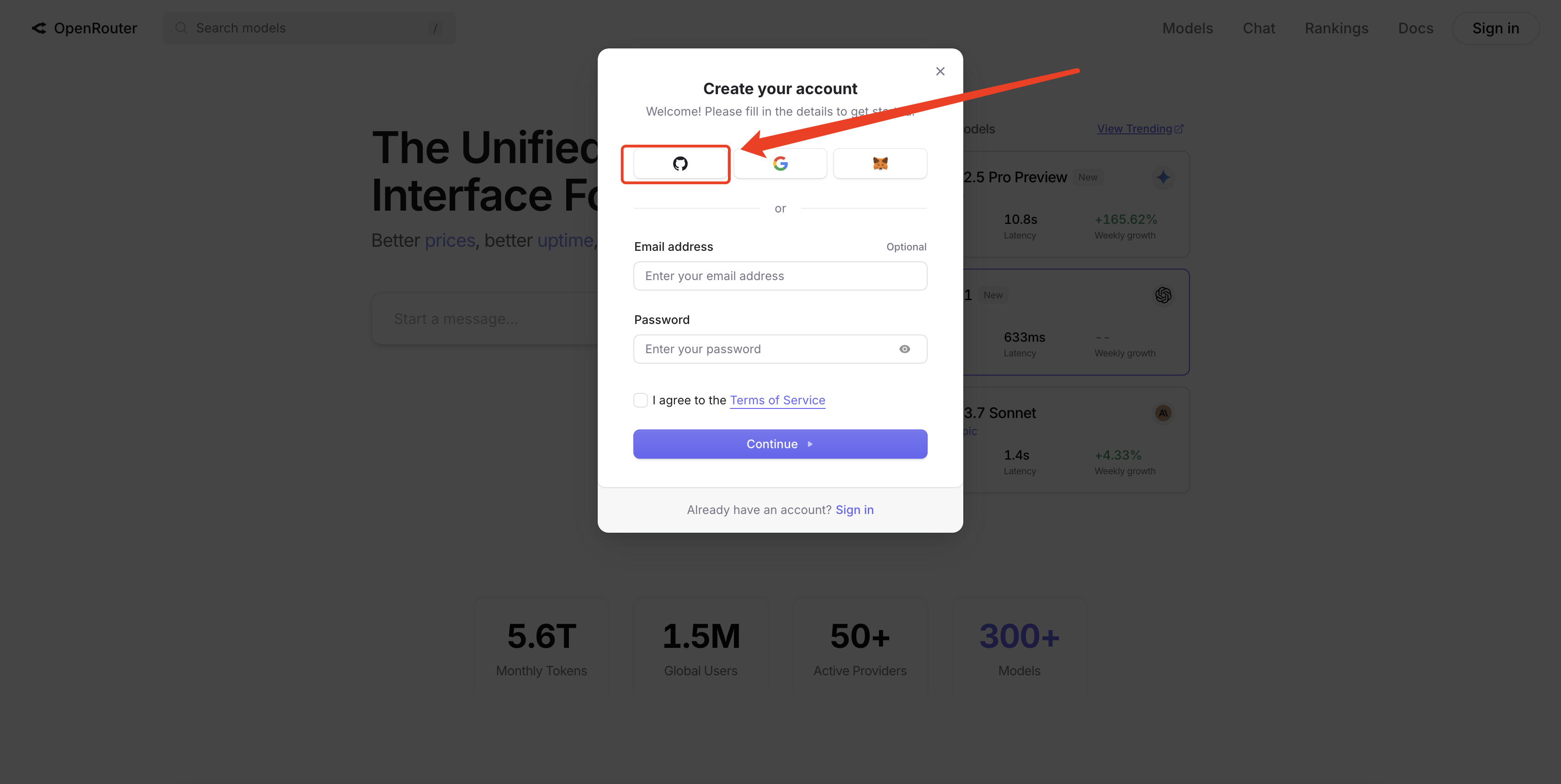Click the Gemini sparkle icon on model card
The image size is (1561, 784).
pyautogui.click(x=1163, y=178)
